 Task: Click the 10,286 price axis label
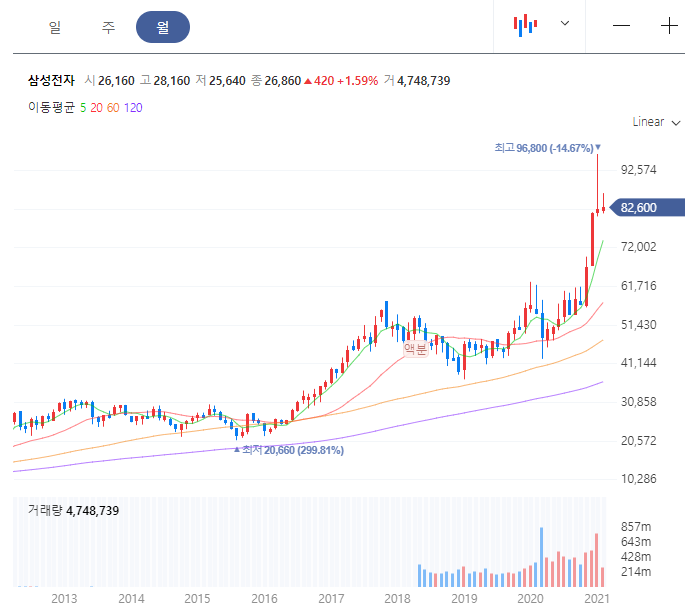(x=639, y=479)
